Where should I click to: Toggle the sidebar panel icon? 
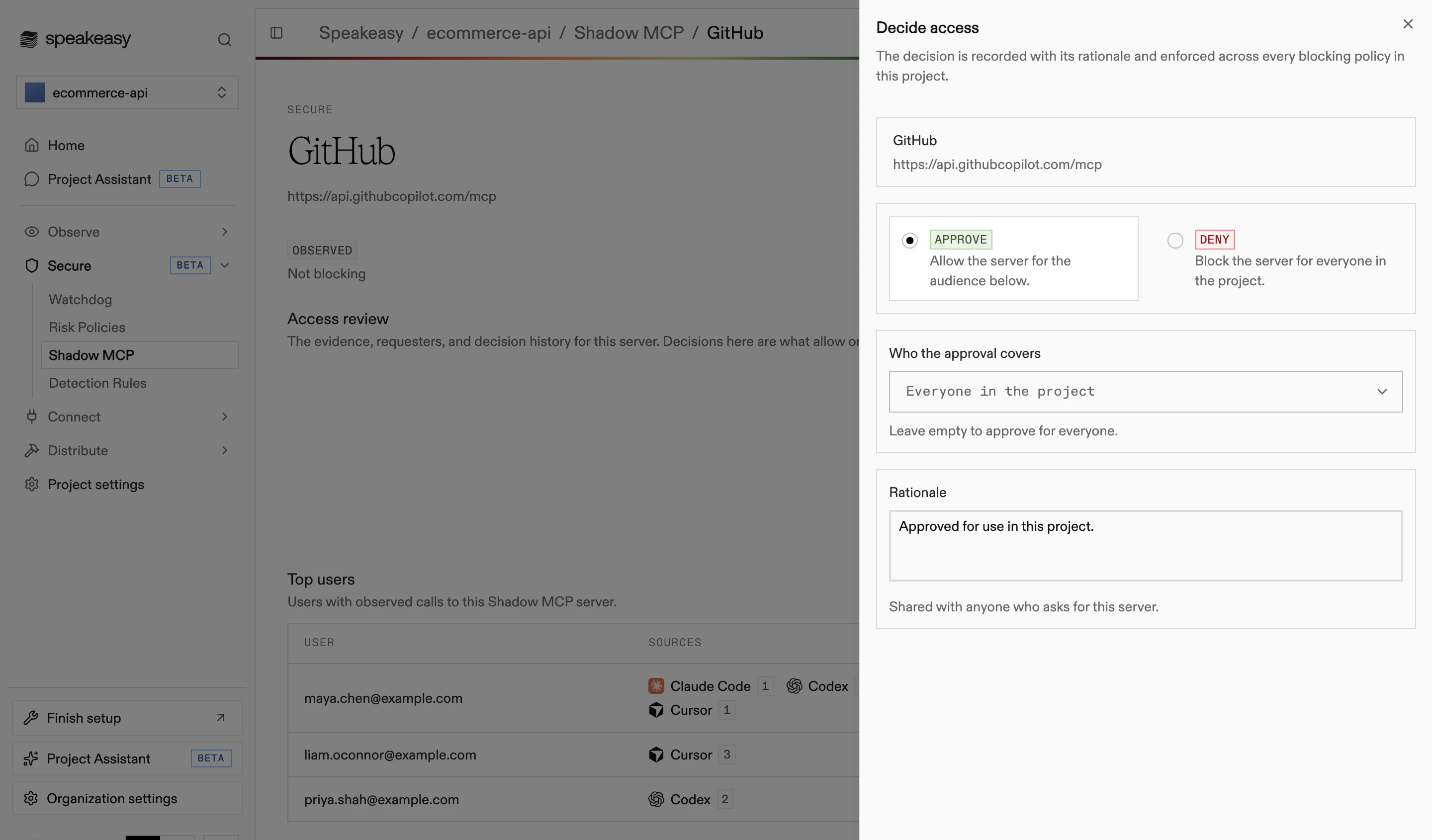coord(277,33)
